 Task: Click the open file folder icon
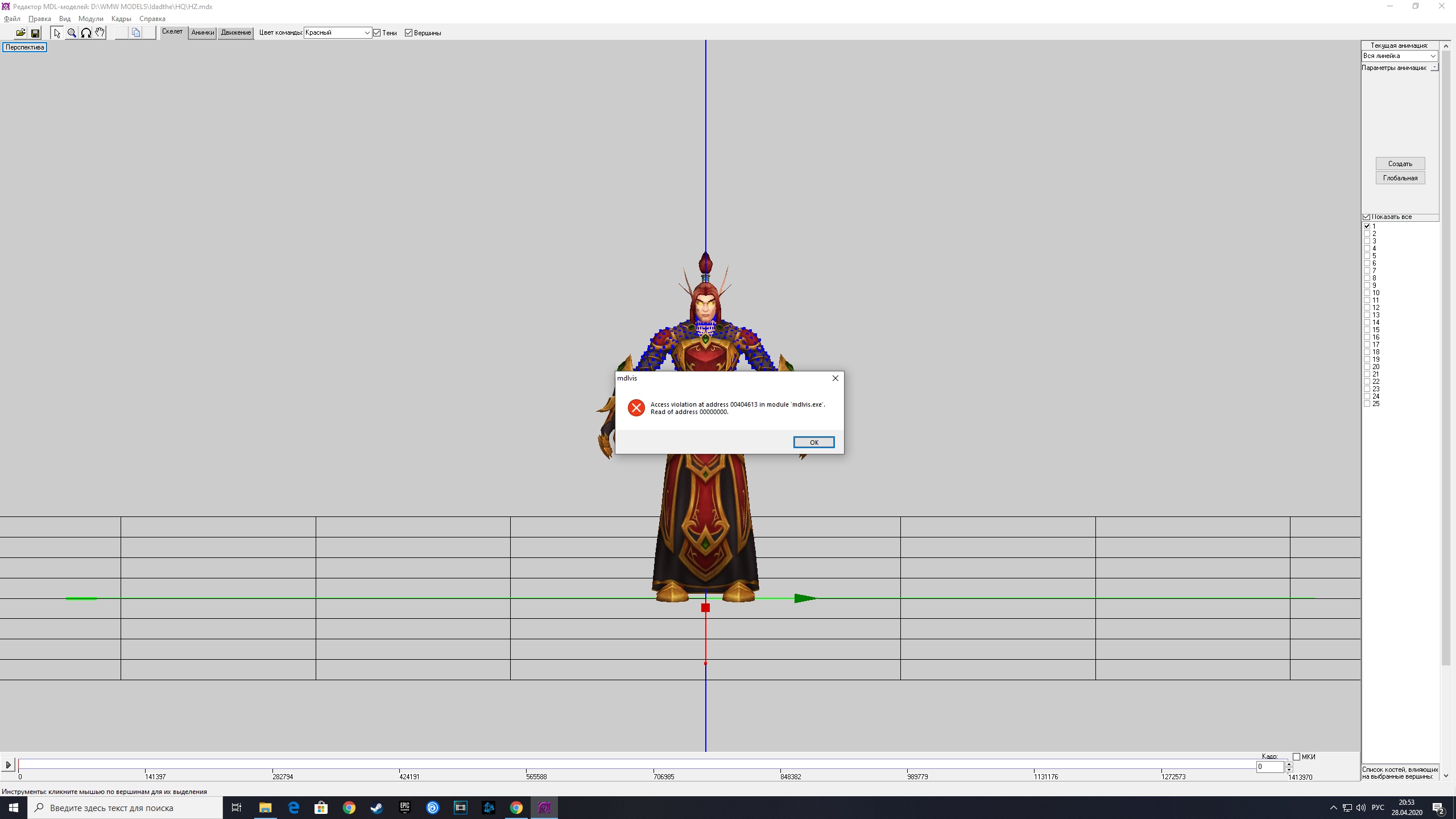20,33
